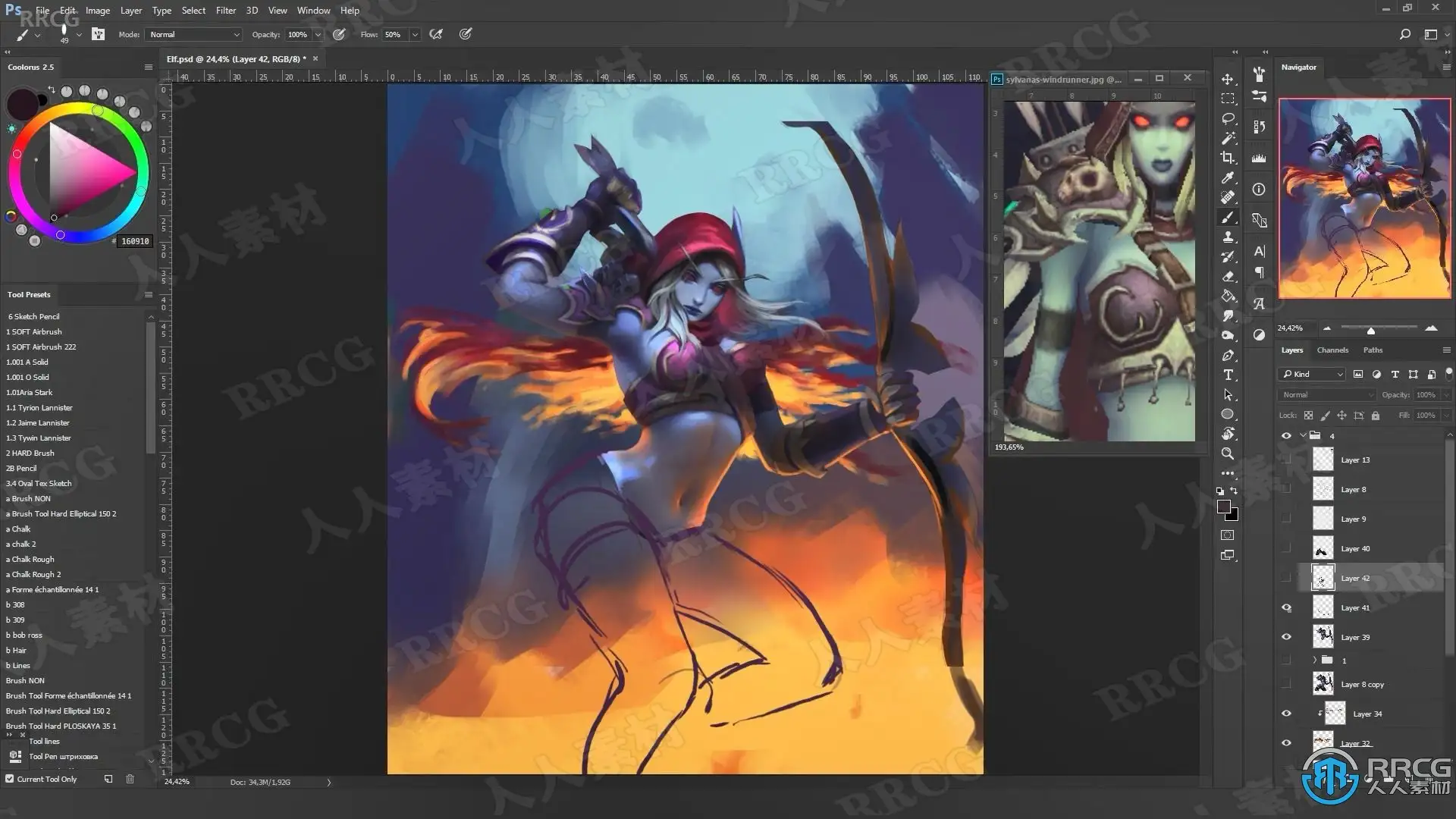Select the Move tool
Screen dimensions: 1456x819
(1228, 79)
